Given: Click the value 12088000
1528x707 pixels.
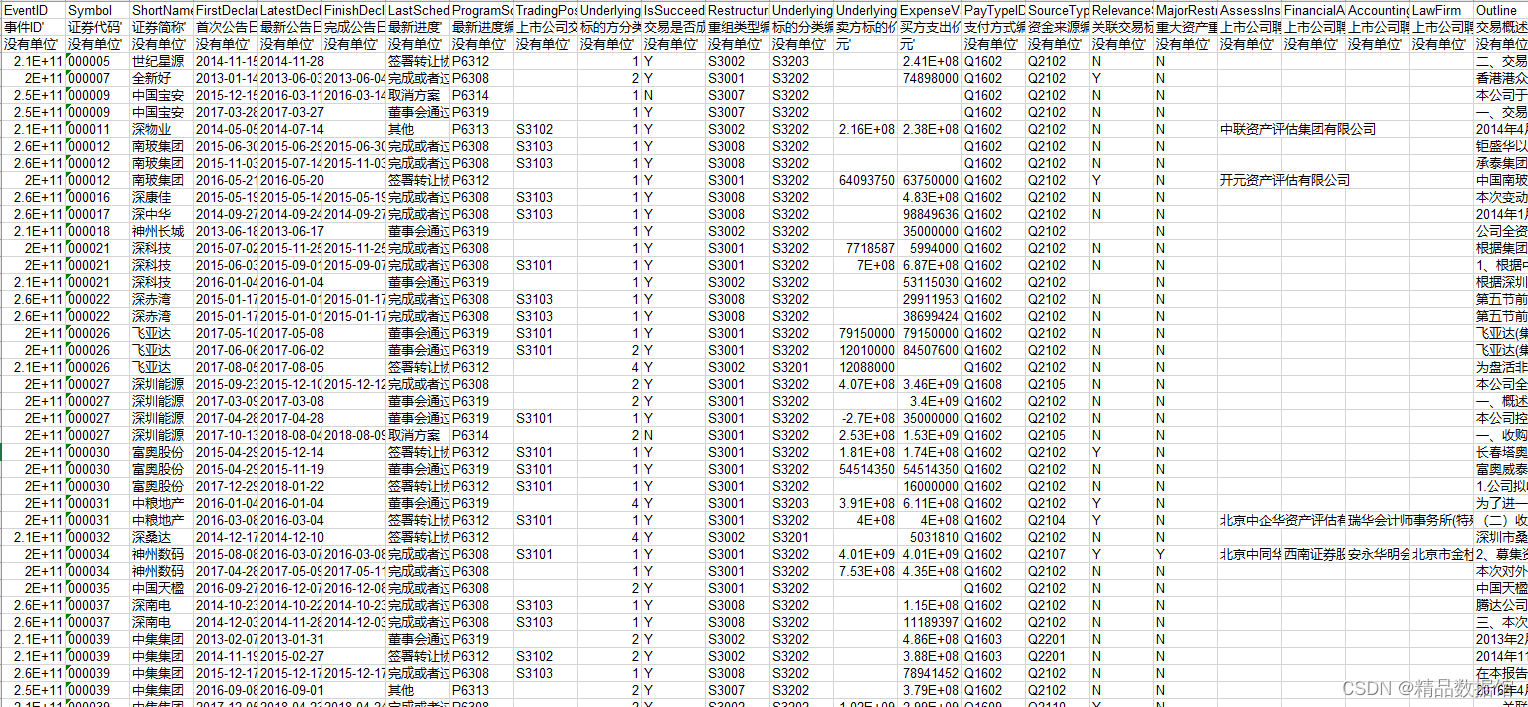Looking at the screenshot, I should tap(865, 367).
